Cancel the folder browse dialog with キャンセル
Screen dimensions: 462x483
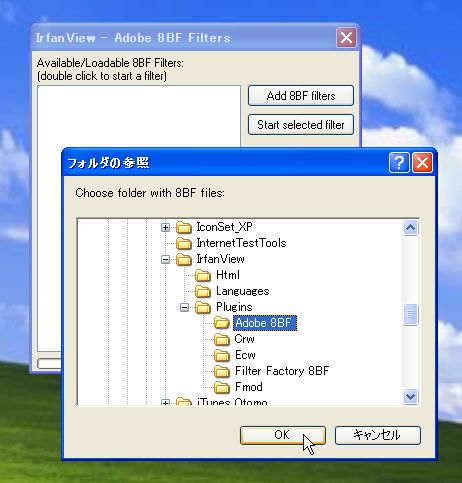pos(378,435)
